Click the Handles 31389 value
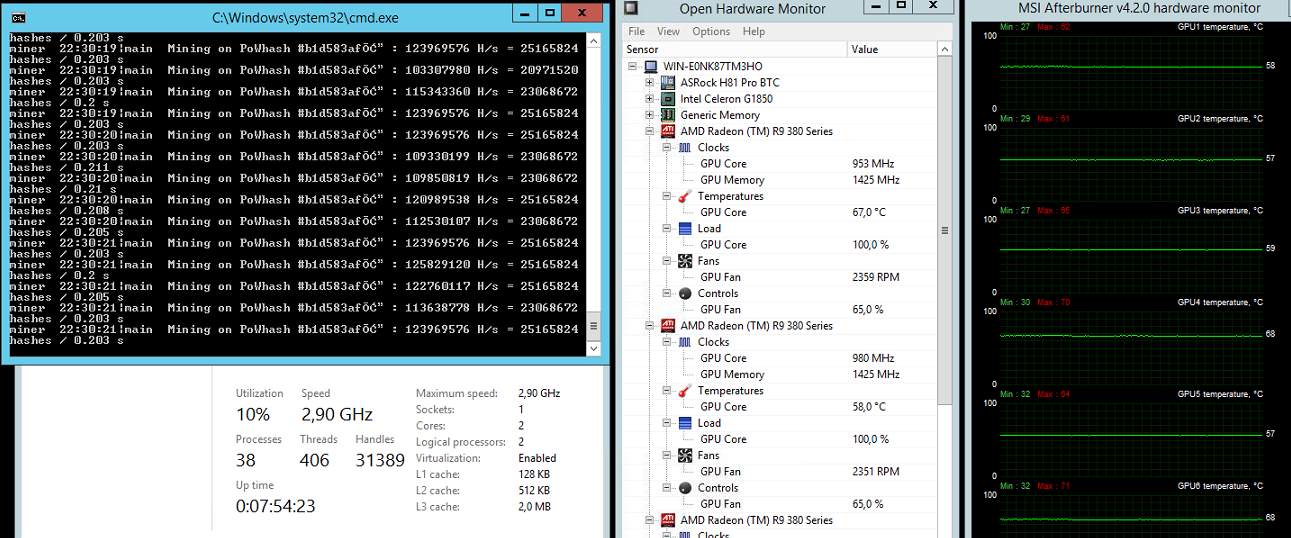Image resolution: width=1291 pixels, height=538 pixels. 380,460
